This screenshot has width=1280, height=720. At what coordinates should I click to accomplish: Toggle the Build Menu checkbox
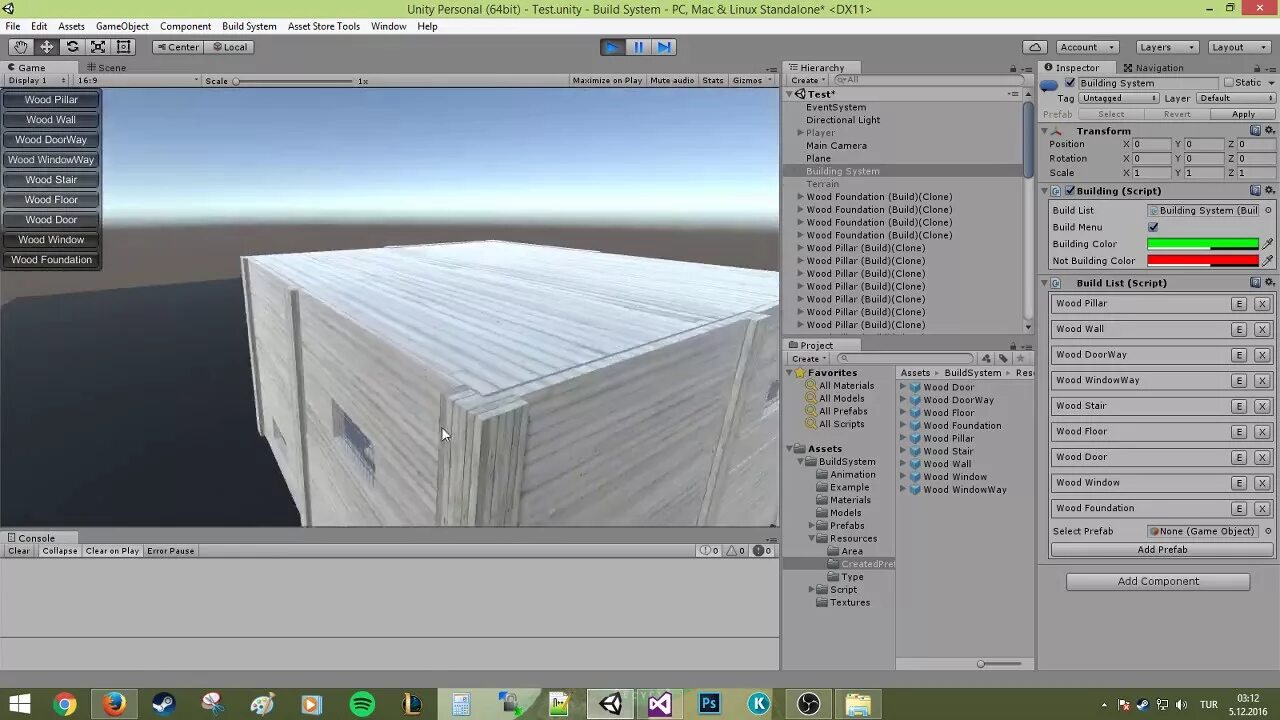tap(1153, 227)
